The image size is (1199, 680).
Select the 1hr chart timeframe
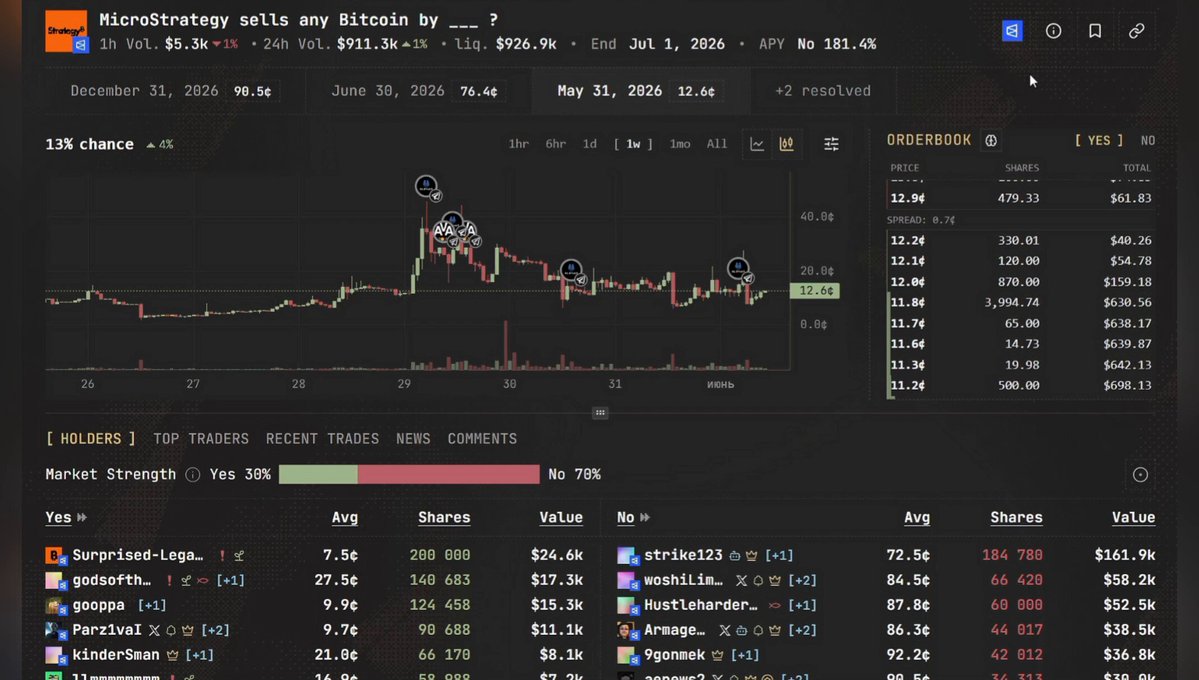(518, 144)
